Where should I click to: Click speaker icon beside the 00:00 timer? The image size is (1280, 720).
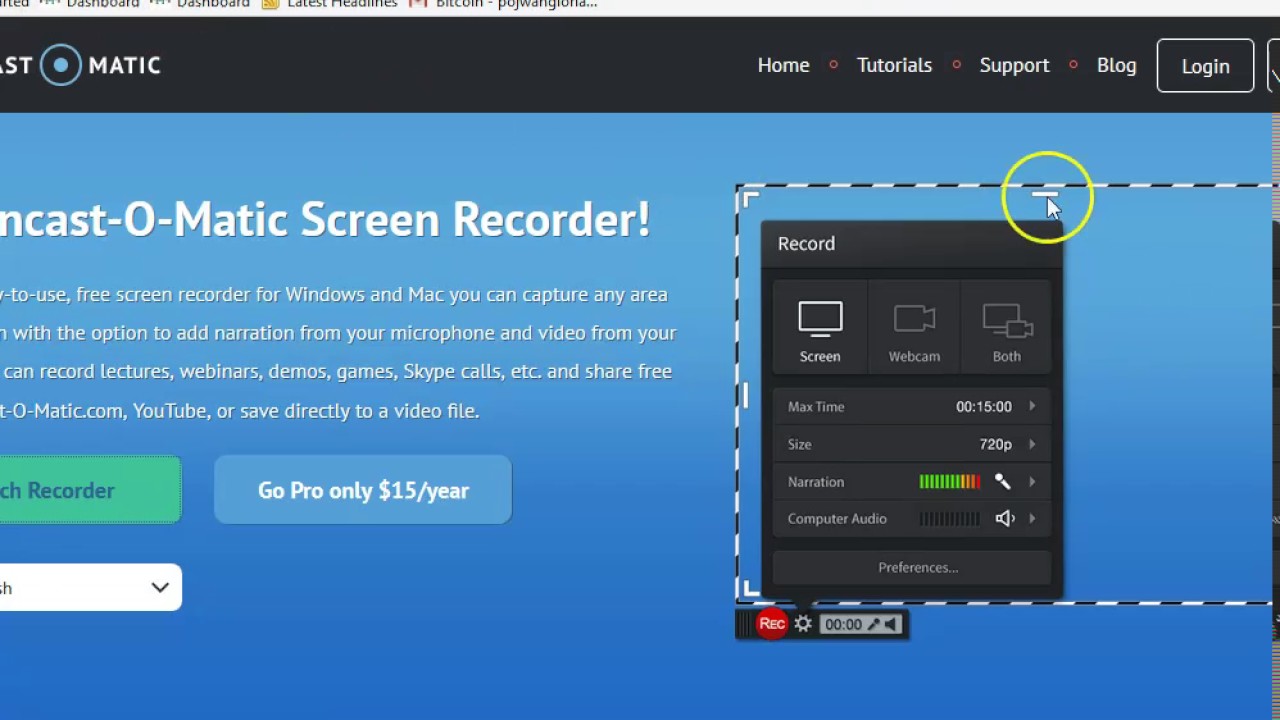click(890, 624)
